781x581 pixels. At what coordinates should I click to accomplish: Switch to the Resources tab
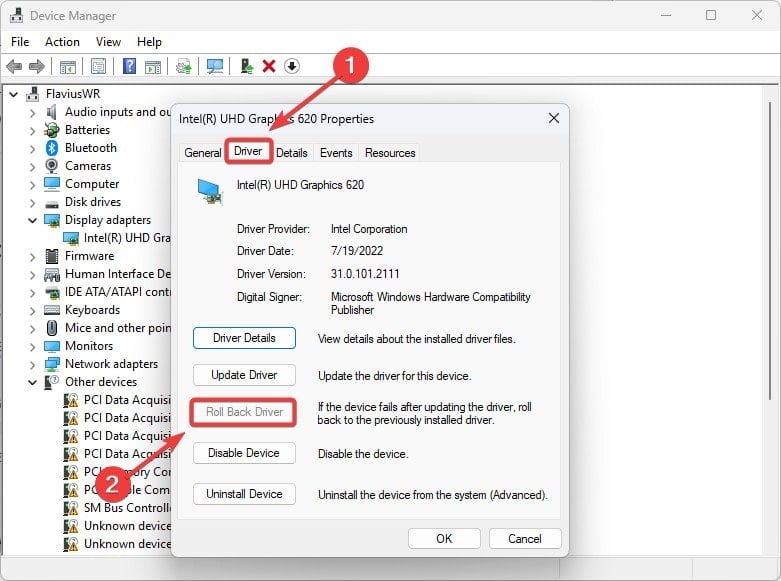(x=390, y=153)
